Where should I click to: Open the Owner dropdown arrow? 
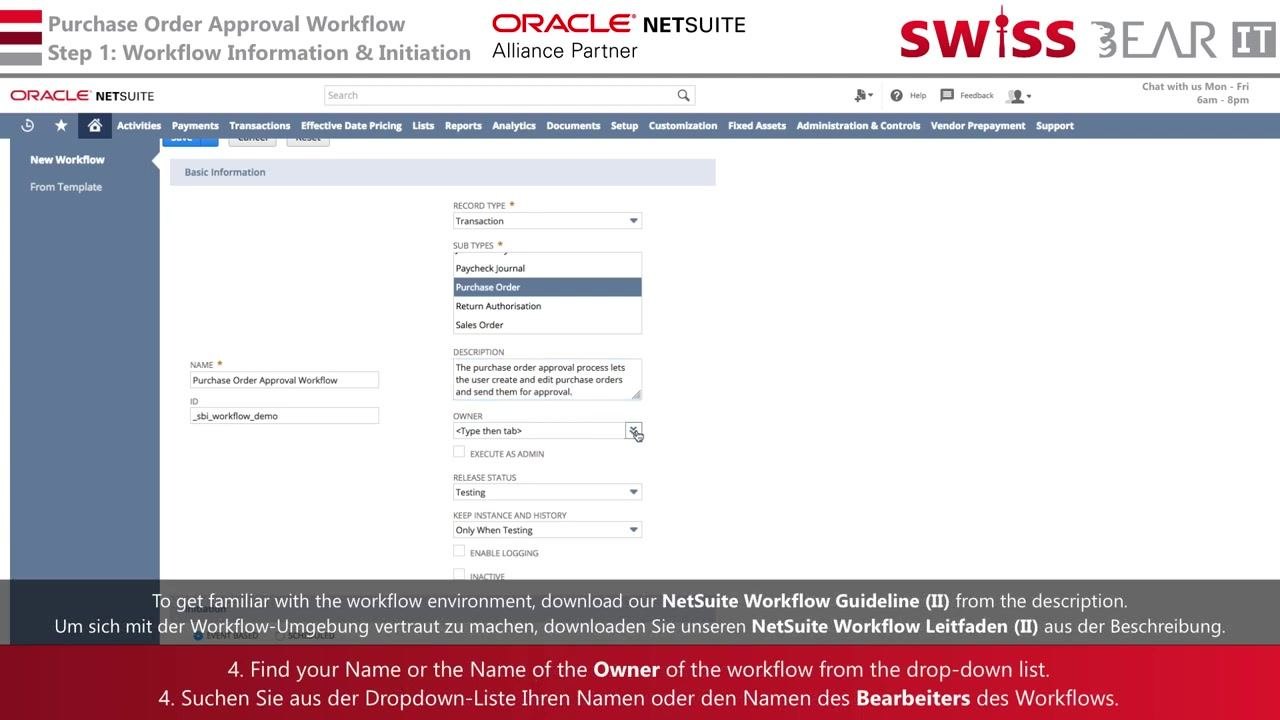[x=633, y=430]
